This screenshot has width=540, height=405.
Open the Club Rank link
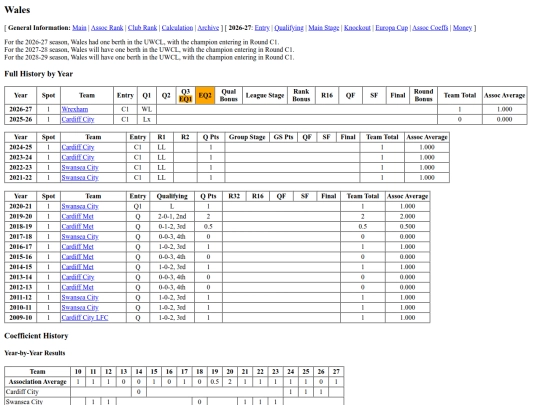(142, 28)
